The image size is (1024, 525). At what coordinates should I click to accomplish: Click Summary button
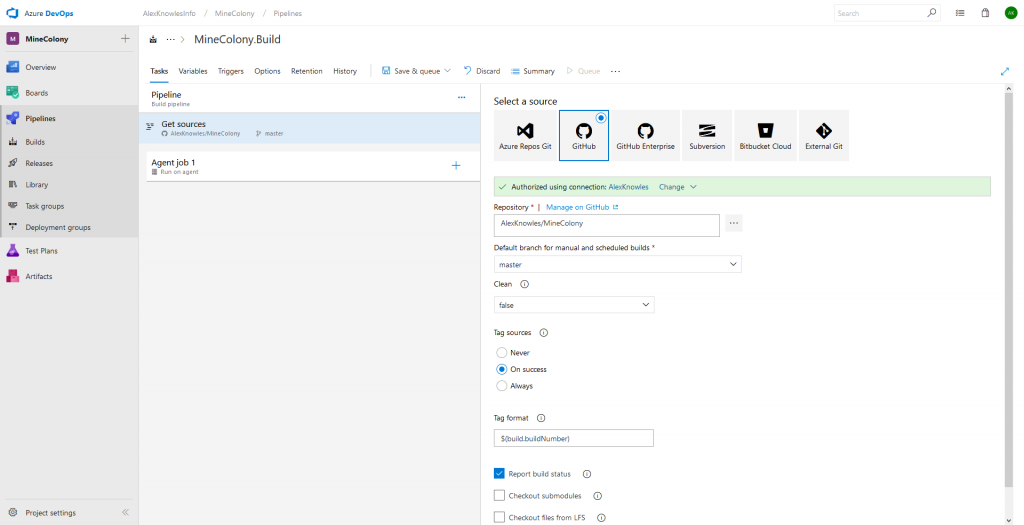click(x=533, y=71)
